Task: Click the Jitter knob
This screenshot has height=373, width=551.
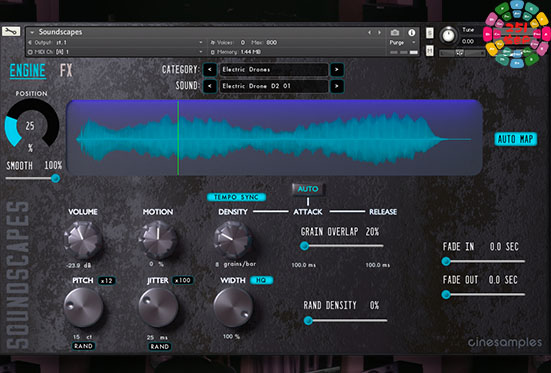Action: (158, 307)
